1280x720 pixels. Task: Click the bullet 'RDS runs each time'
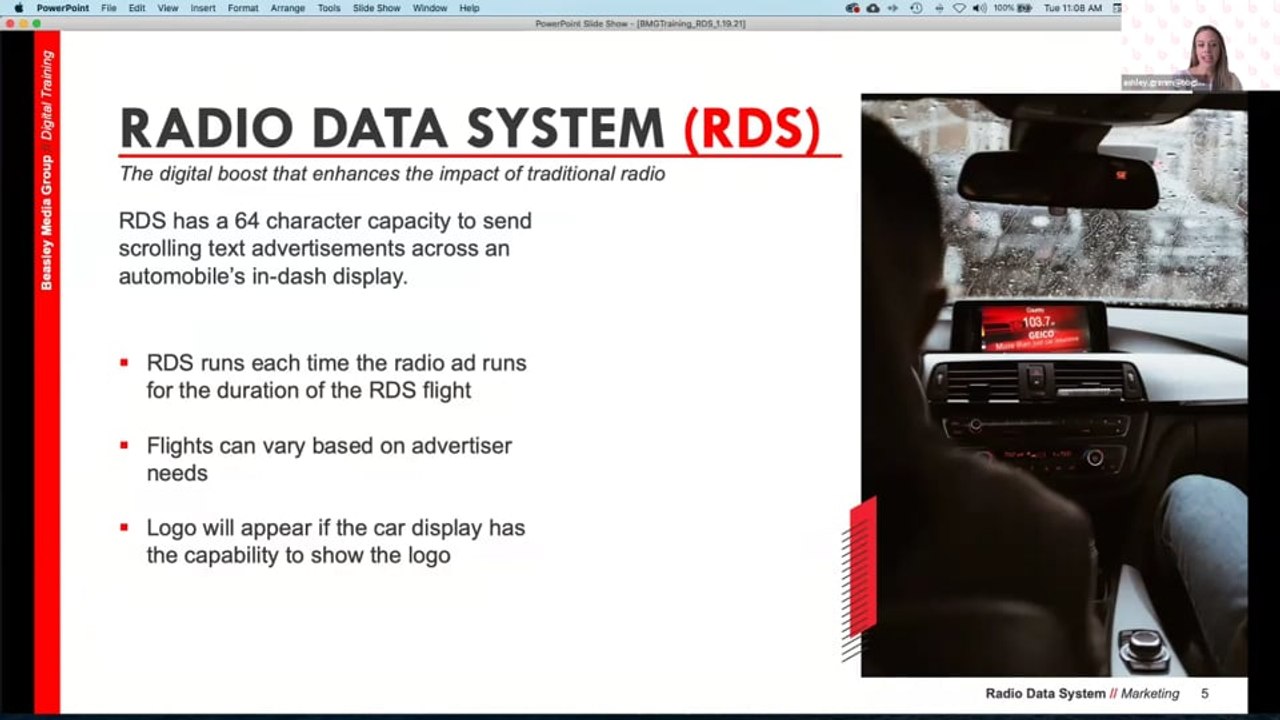tap(336, 376)
